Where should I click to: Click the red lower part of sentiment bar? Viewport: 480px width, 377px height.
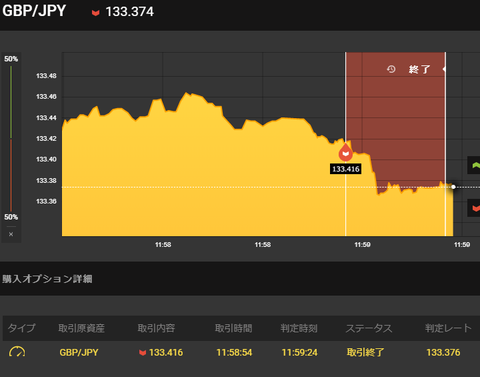pos(11,175)
